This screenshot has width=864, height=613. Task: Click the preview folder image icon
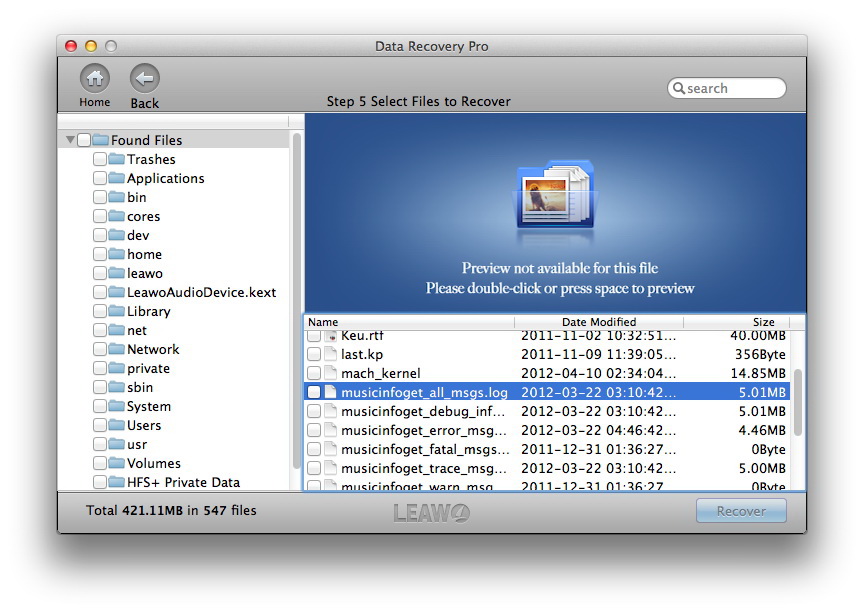point(555,195)
